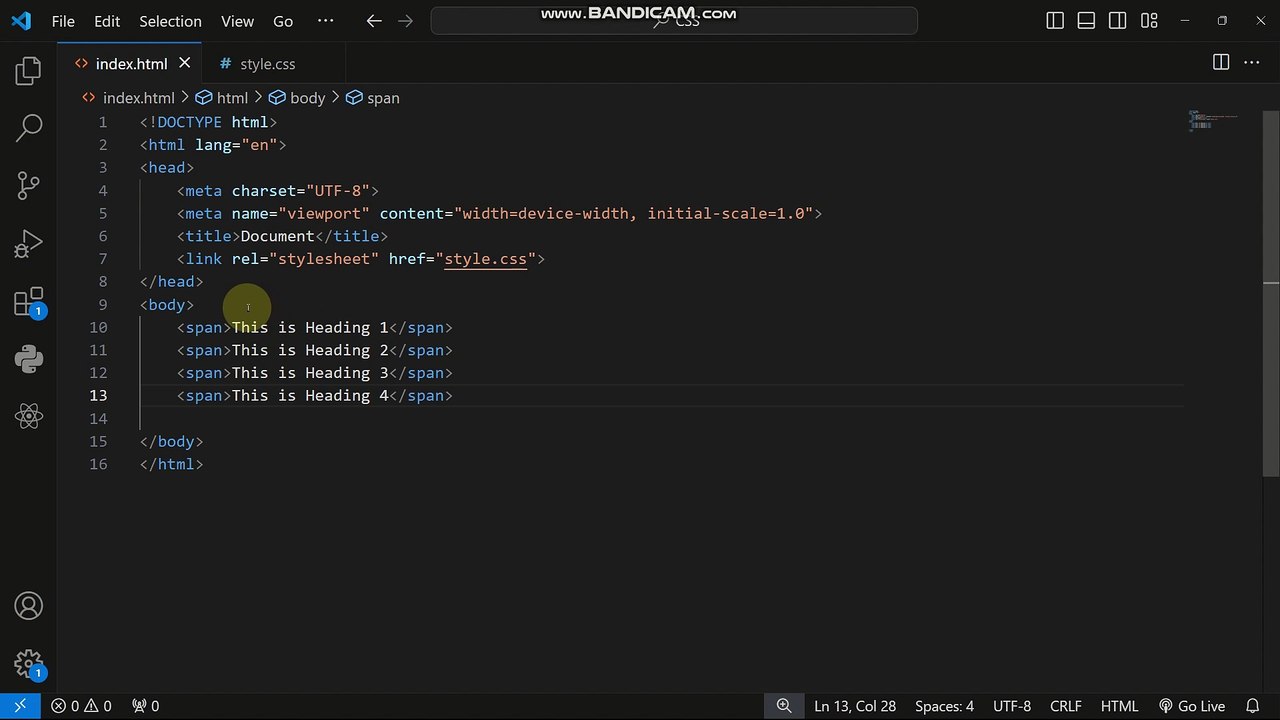Screen dimensions: 1280x720
Task: Open the Search view icon
Action: tap(28, 127)
